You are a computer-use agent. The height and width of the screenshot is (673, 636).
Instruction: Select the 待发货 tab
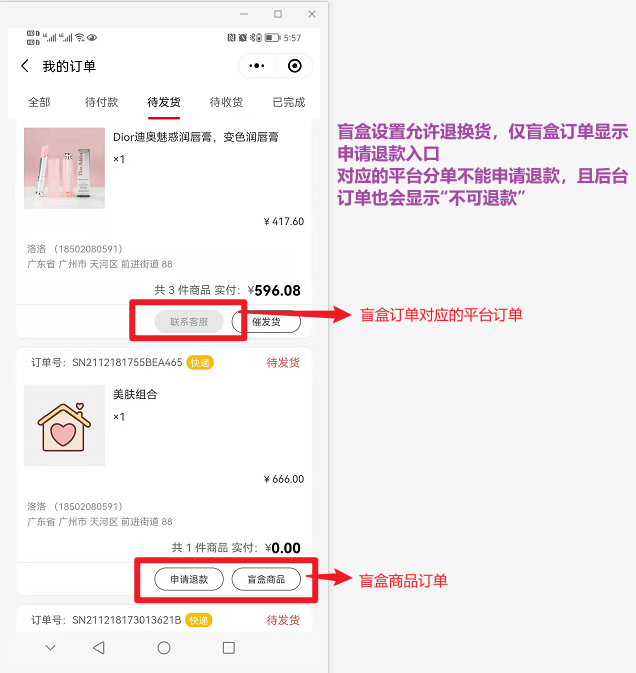coord(164,102)
